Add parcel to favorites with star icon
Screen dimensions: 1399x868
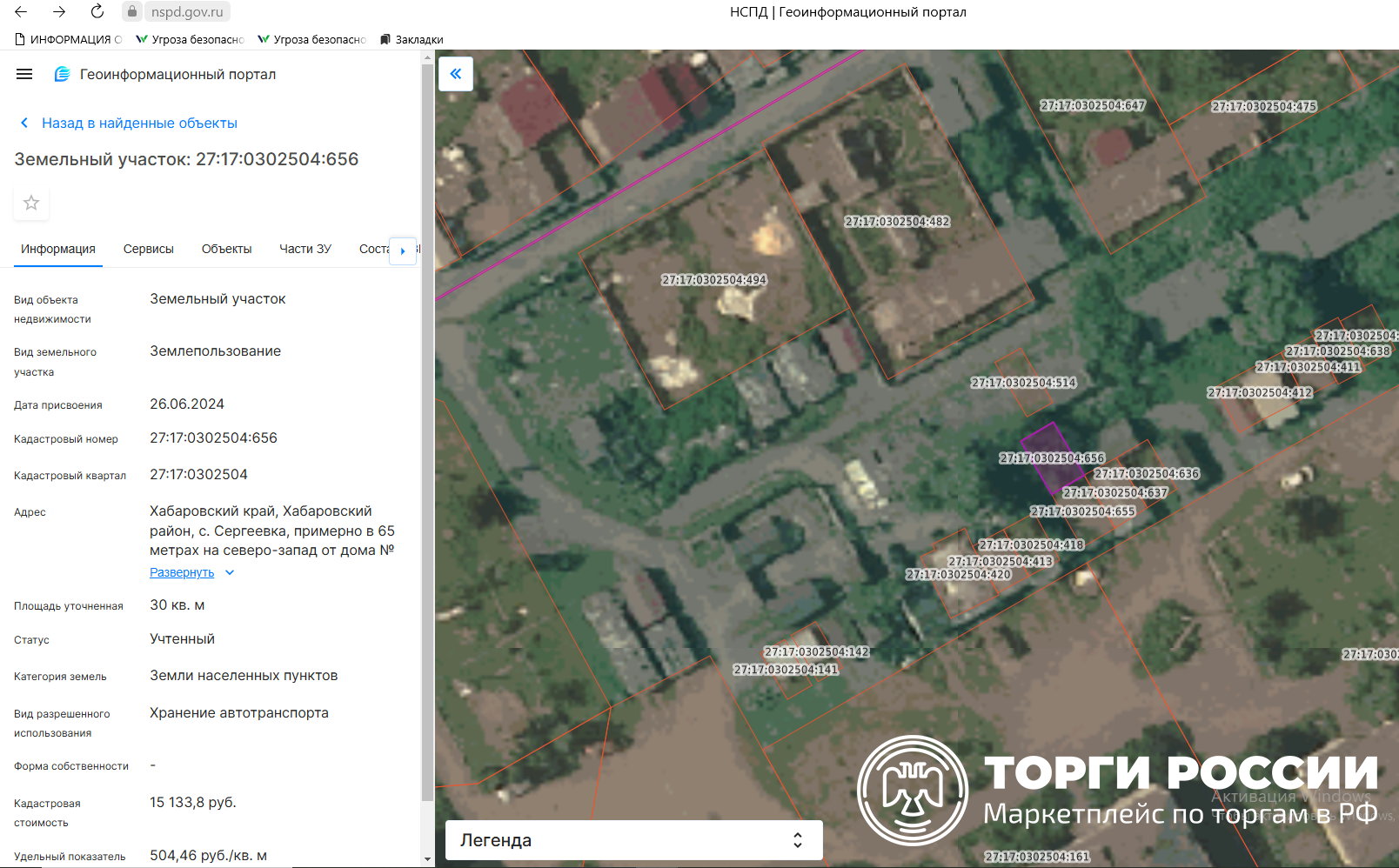point(31,203)
